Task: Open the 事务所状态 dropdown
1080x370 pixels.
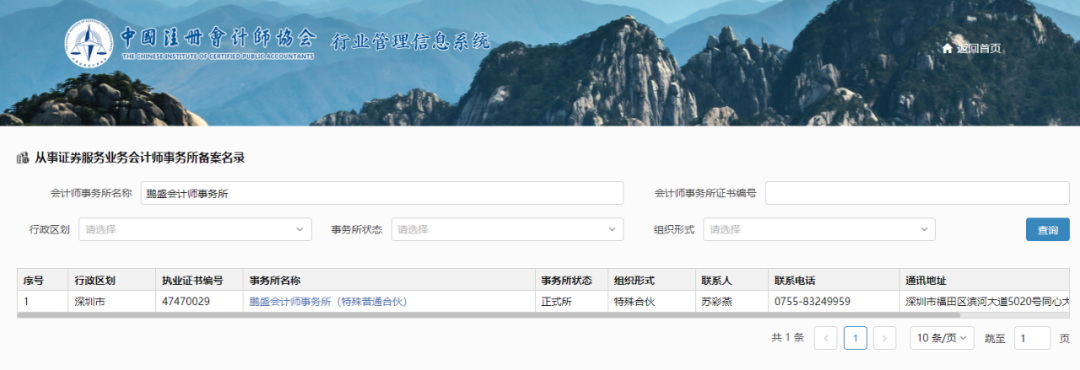Action: [507, 229]
